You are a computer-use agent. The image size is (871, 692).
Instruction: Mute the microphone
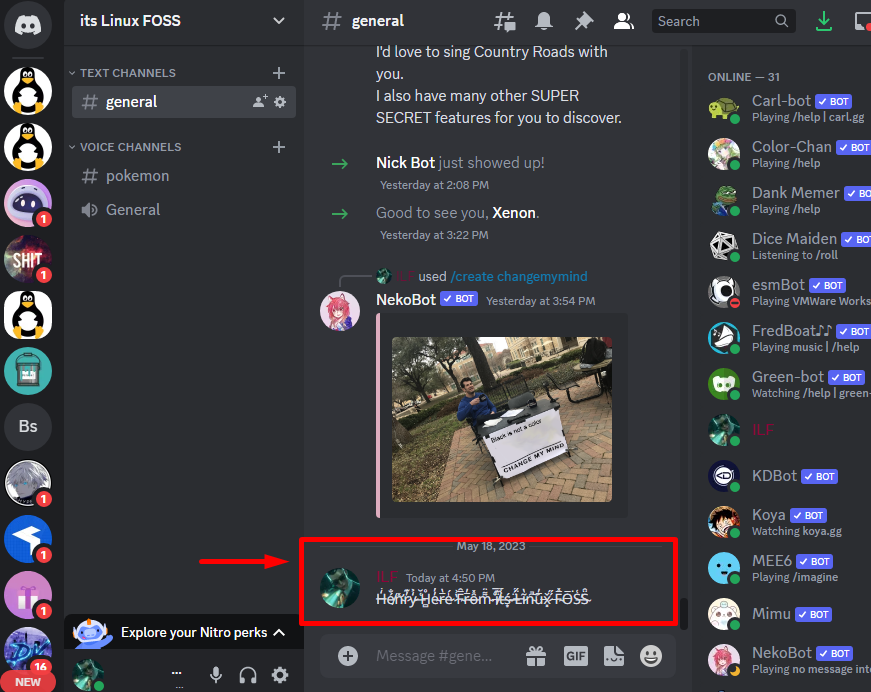[216, 675]
